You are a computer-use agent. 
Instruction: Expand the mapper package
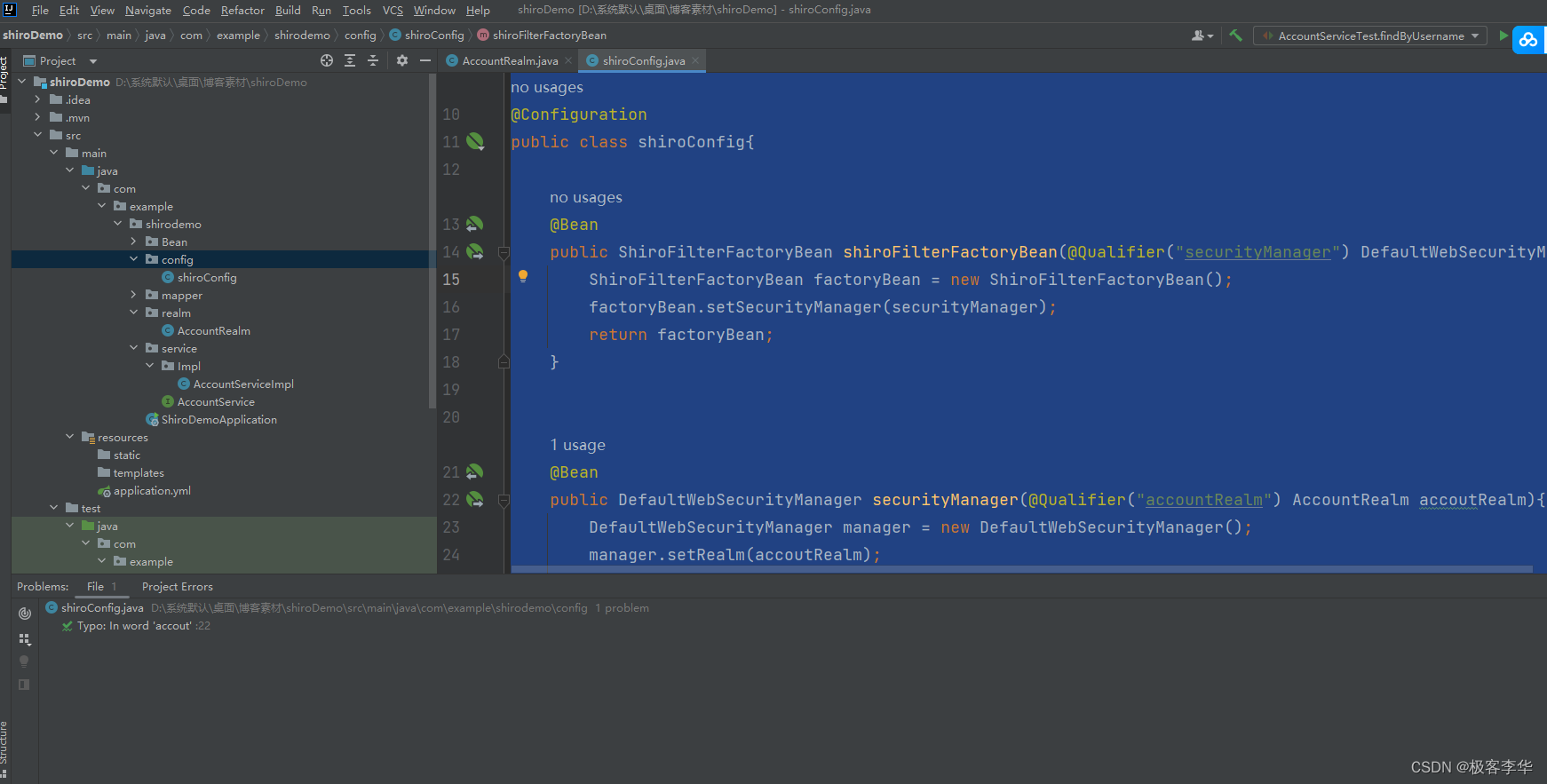click(133, 295)
